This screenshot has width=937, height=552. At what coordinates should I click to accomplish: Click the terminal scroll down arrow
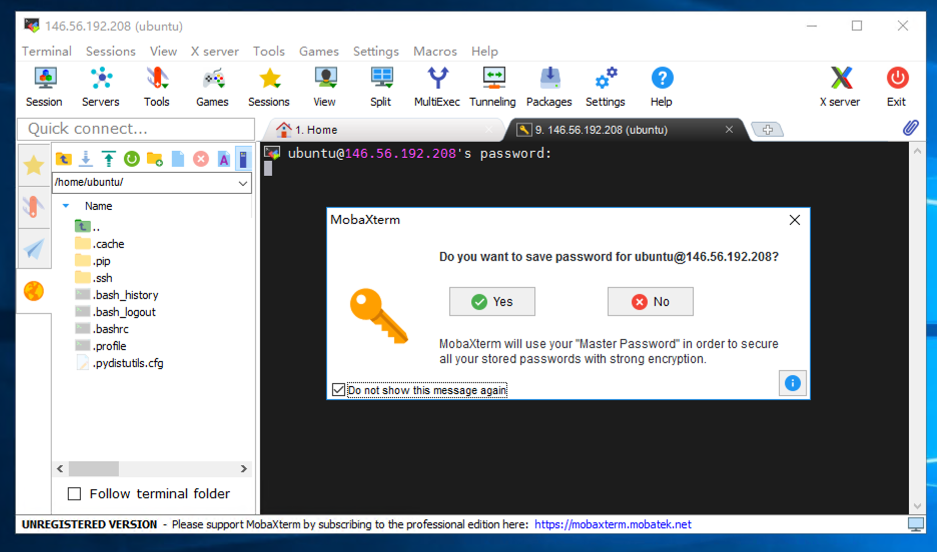point(917,507)
